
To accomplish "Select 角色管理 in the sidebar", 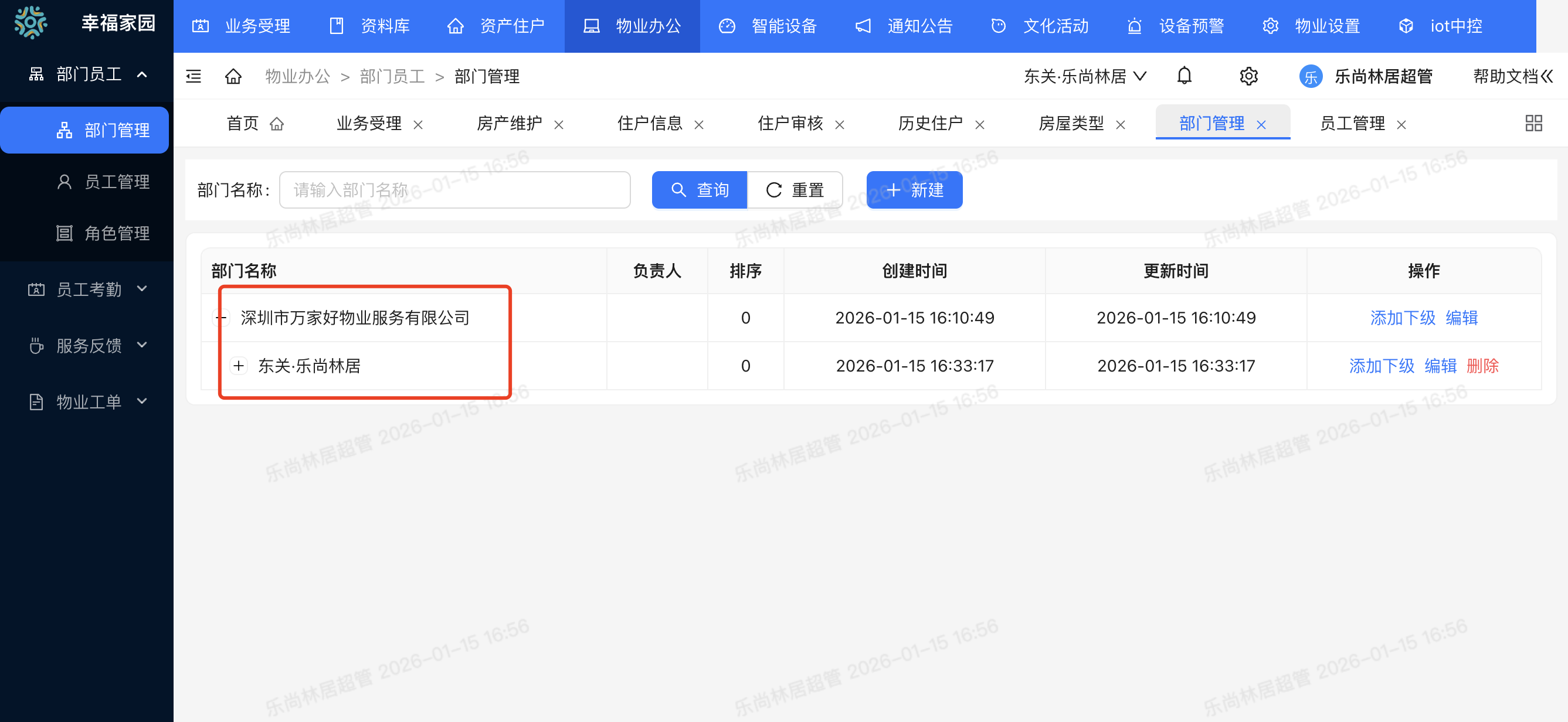I will [x=116, y=233].
